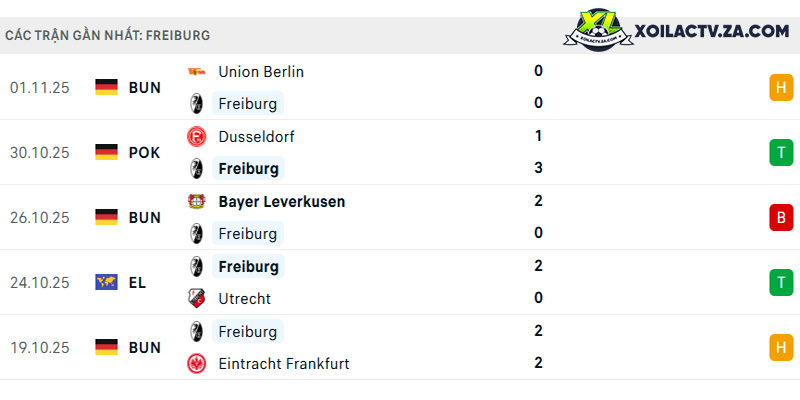Click the Europa League flag icon
Viewport: 800px width, 400px height.
pos(106,282)
